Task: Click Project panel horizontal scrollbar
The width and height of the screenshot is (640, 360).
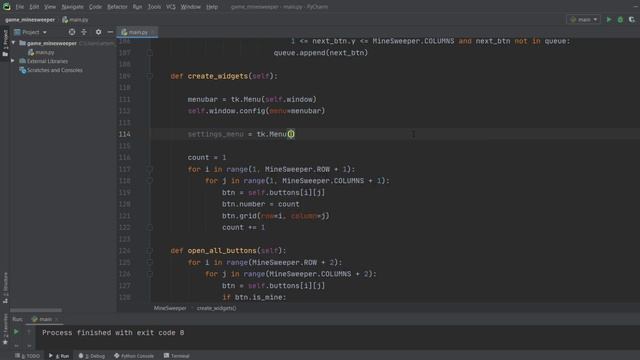Action: pos(36,310)
